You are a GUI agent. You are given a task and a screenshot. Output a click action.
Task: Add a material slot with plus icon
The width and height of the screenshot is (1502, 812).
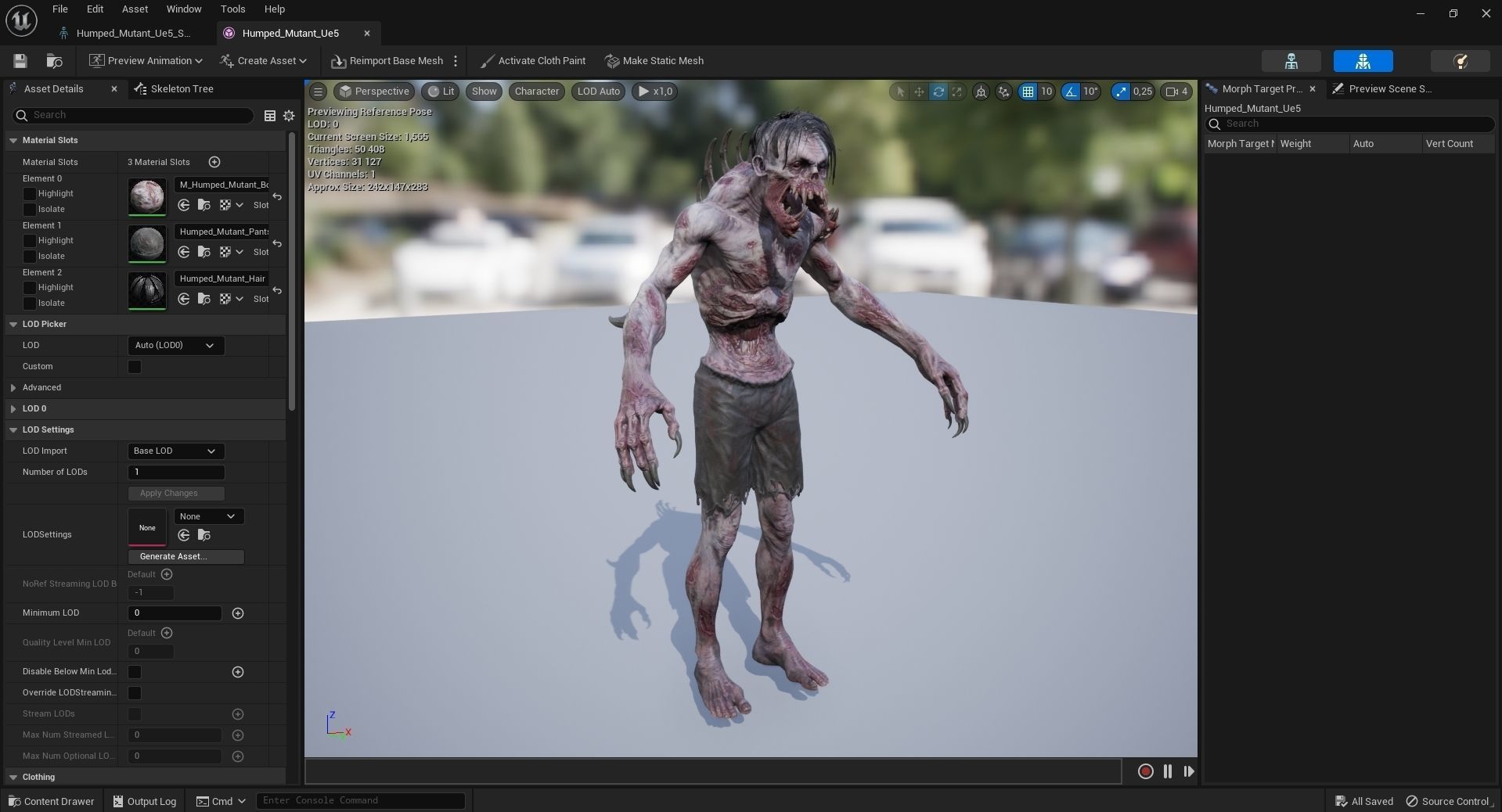[214, 162]
